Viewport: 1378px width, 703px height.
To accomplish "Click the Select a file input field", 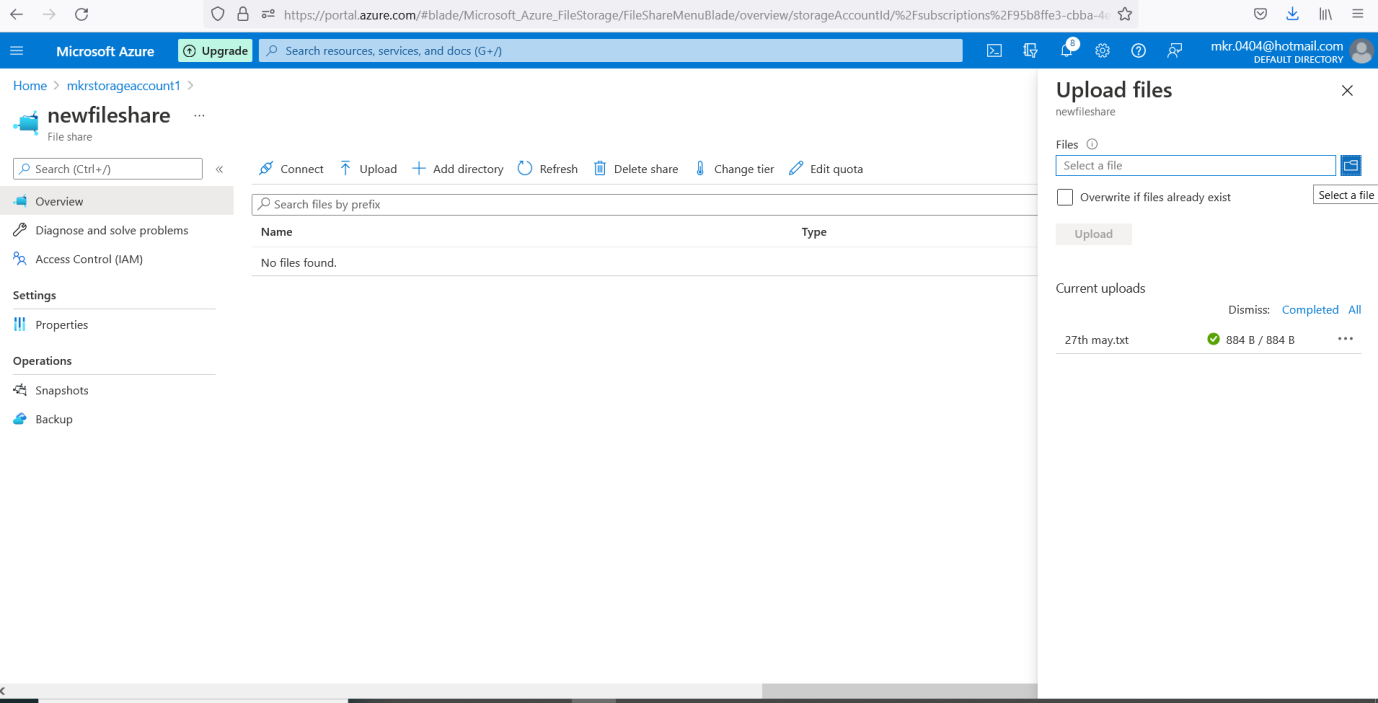I will pos(1196,165).
